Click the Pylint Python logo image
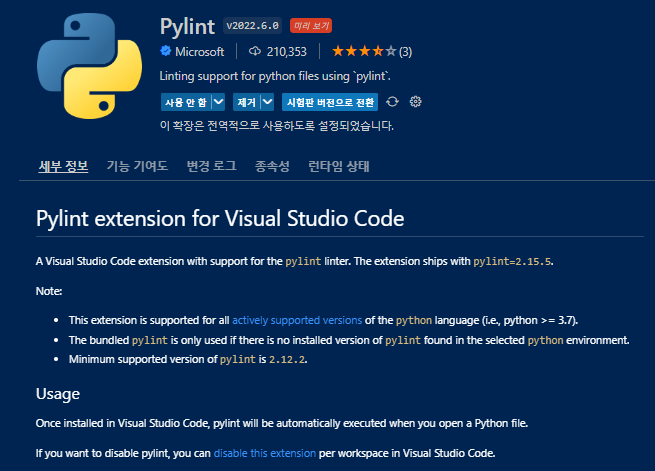The image size is (655, 471). (x=89, y=66)
